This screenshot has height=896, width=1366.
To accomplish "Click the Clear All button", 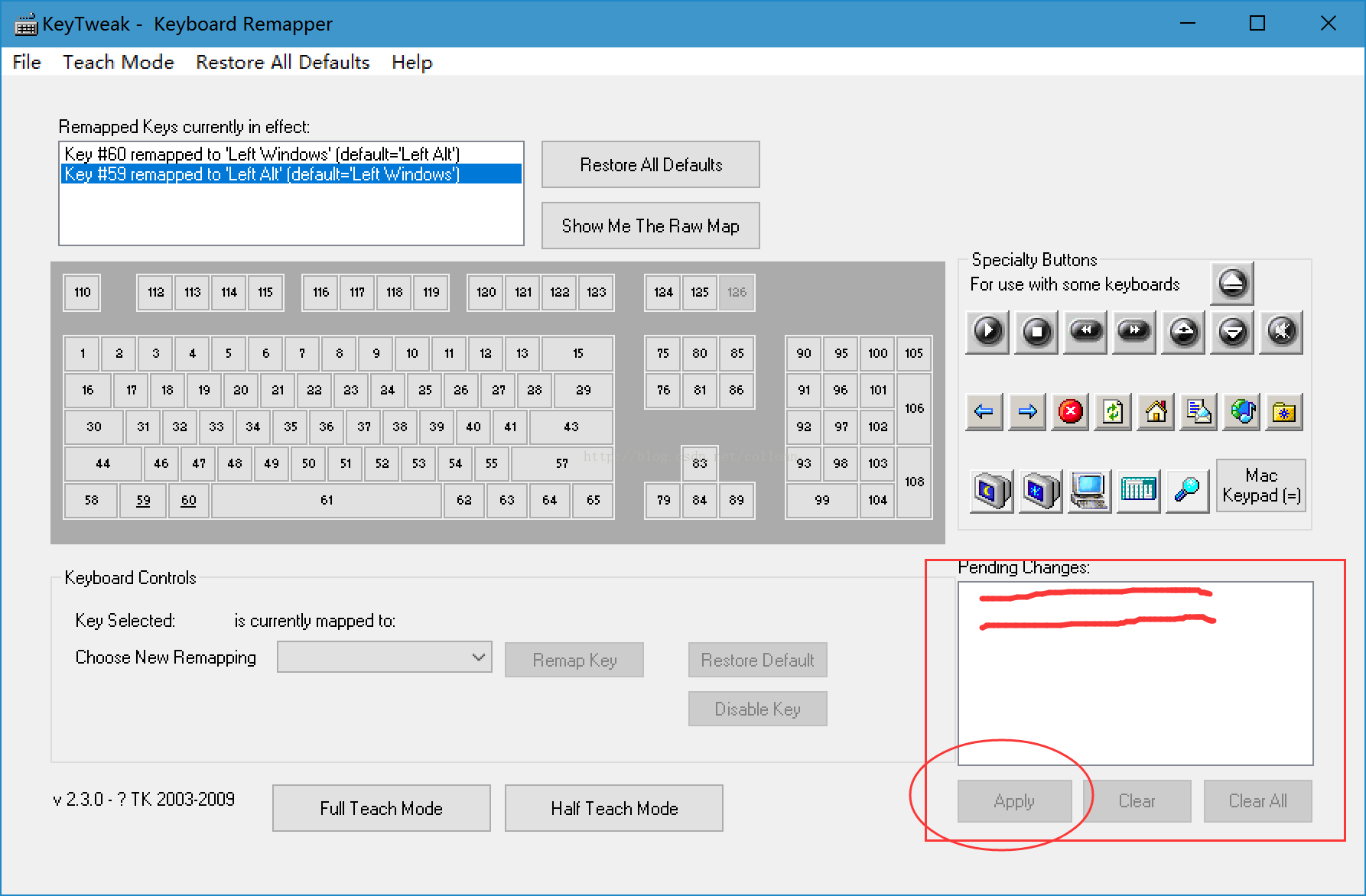I will pos(1258,801).
